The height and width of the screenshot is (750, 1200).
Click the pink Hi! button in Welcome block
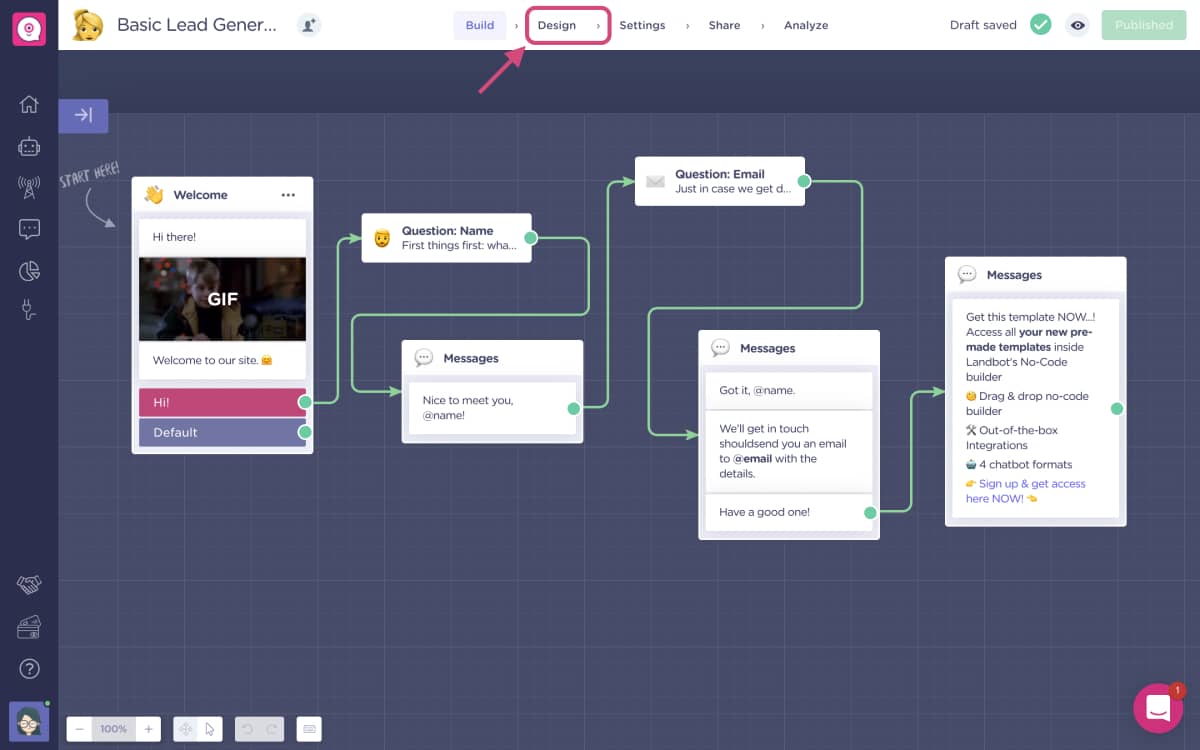point(222,402)
